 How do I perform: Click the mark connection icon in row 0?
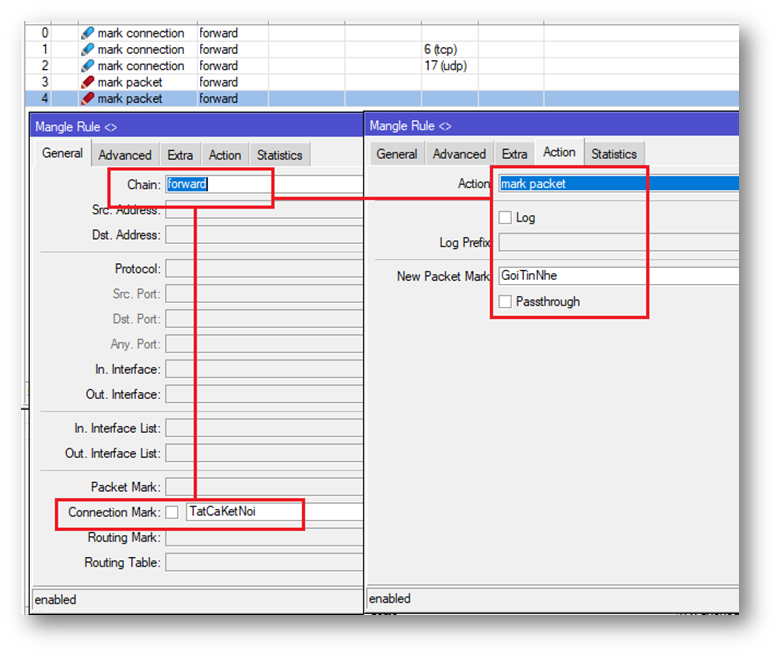[88, 33]
